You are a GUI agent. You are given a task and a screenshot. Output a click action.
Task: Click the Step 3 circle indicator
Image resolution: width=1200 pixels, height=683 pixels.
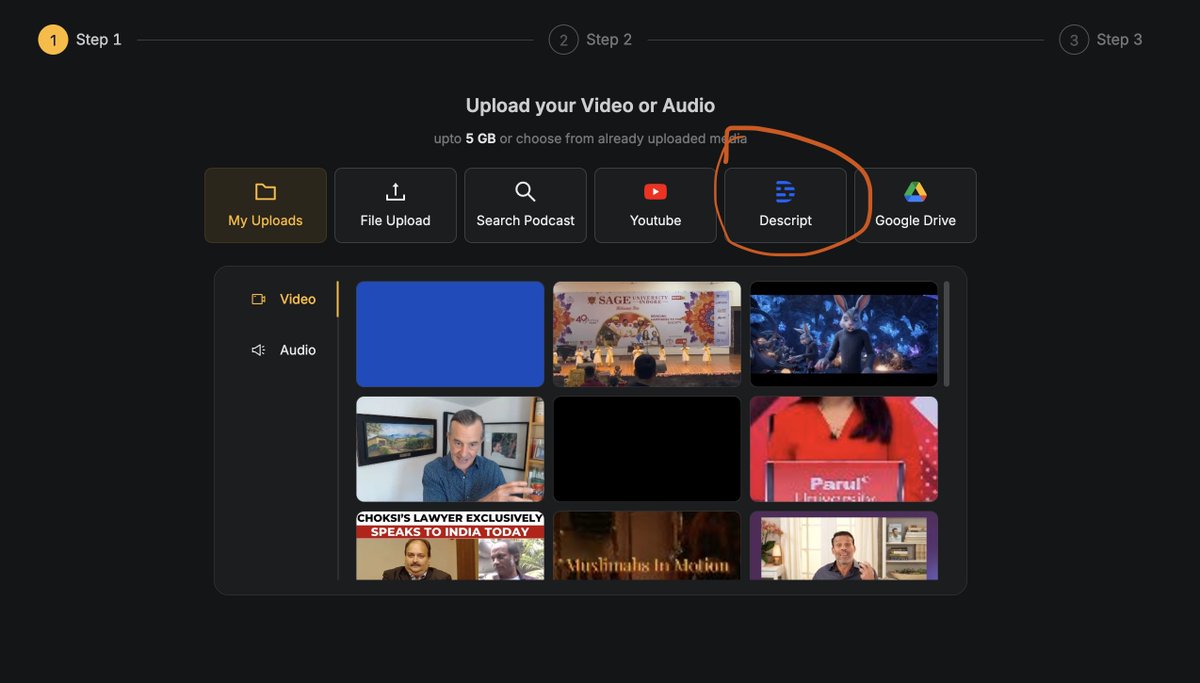pos(1074,40)
